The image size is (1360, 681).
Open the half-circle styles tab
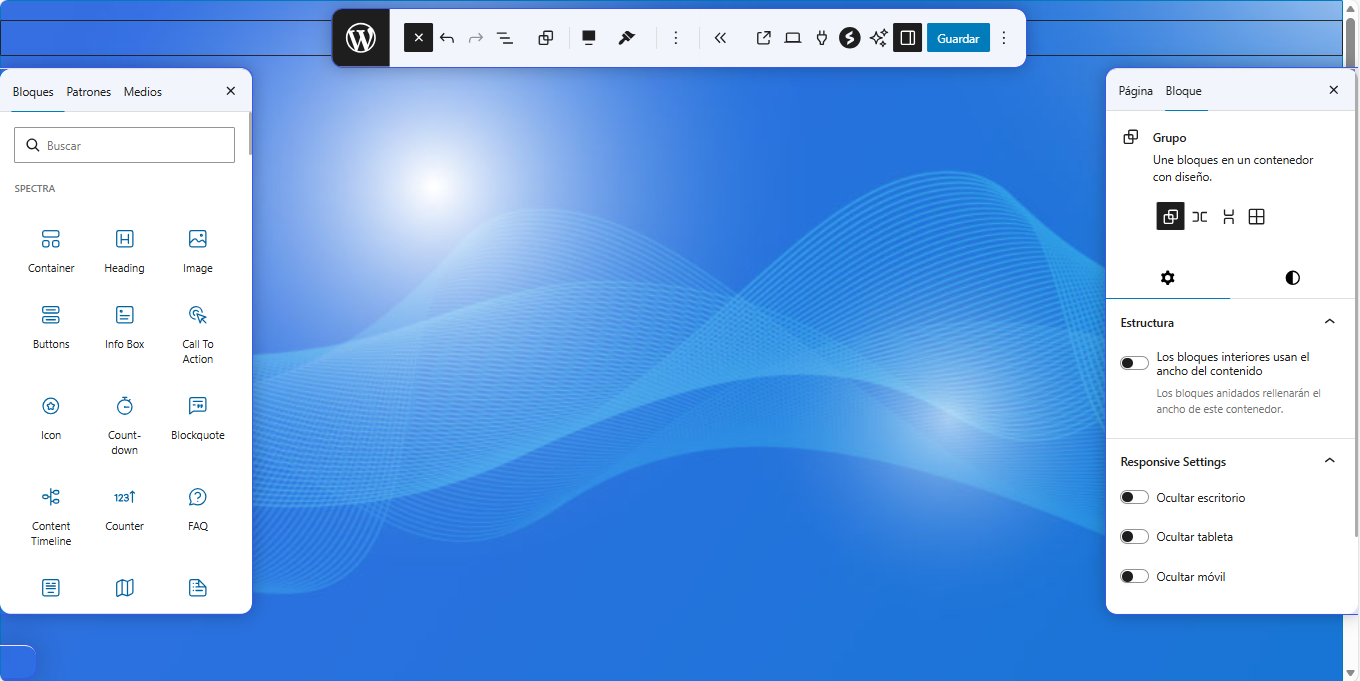1292,278
